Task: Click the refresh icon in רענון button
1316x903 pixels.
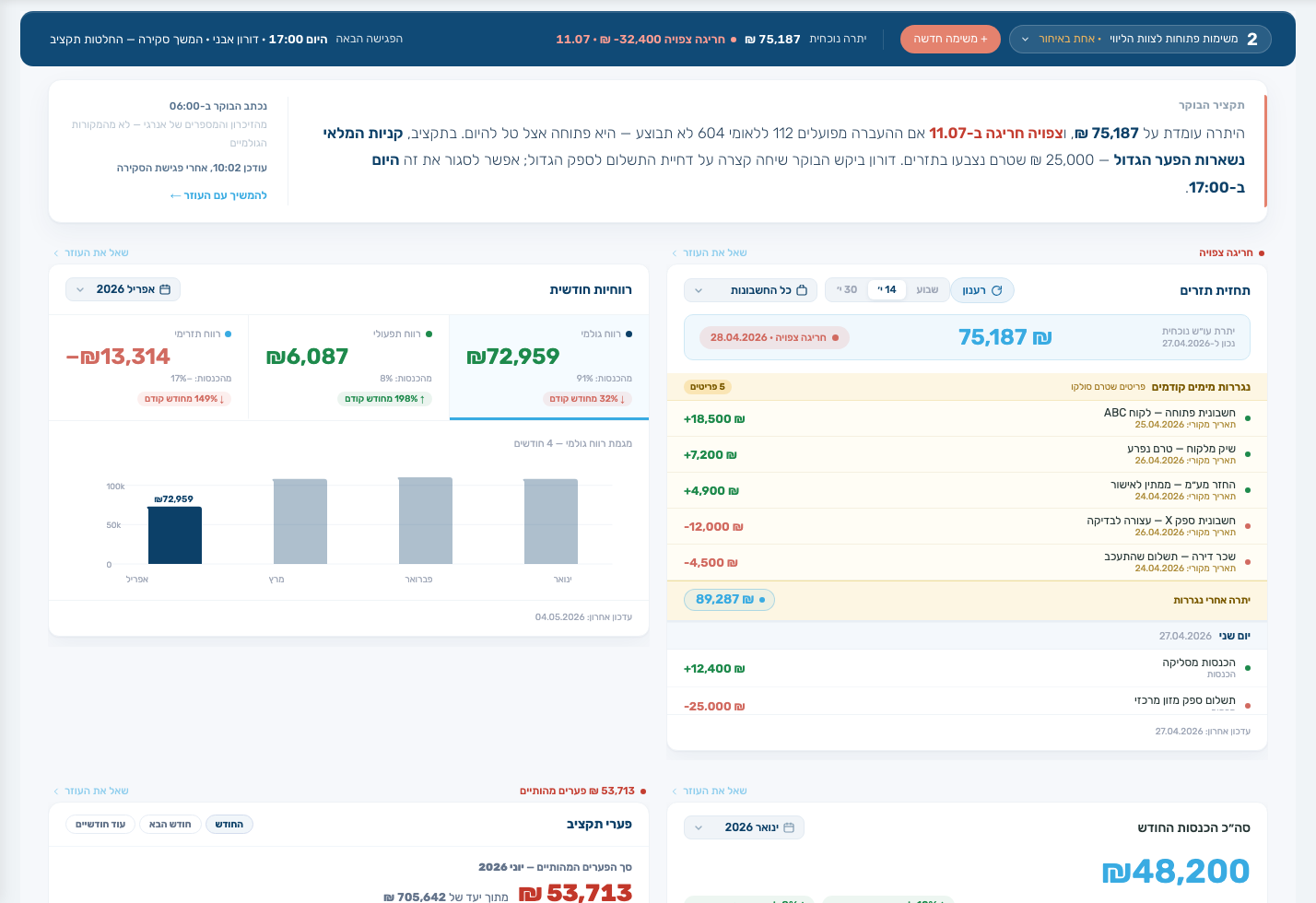Action: 996,290
